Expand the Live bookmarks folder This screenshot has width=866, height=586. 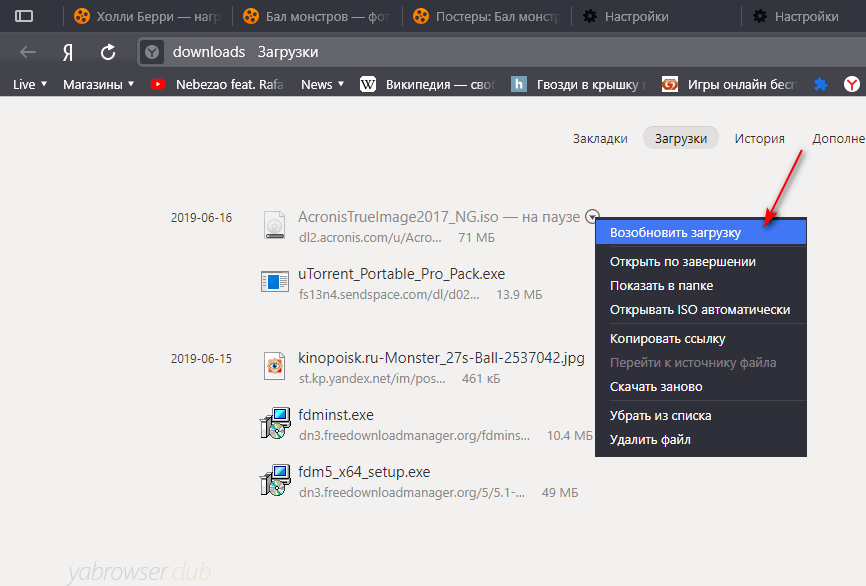[x=30, y=85]
